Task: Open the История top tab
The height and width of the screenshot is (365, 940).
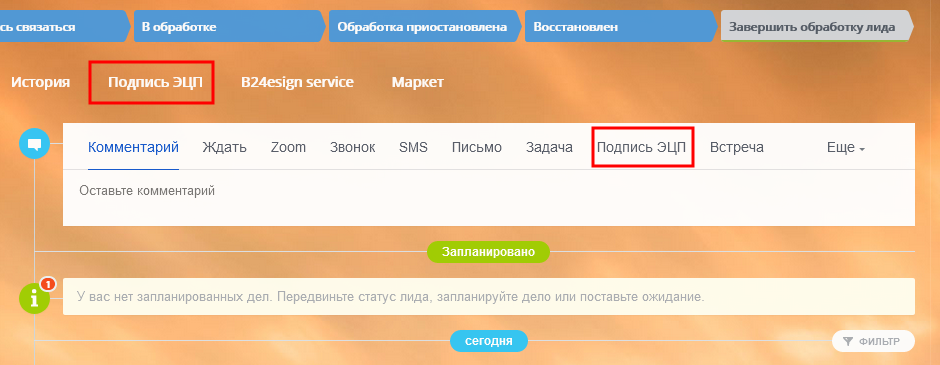Action: coord(40,83)
